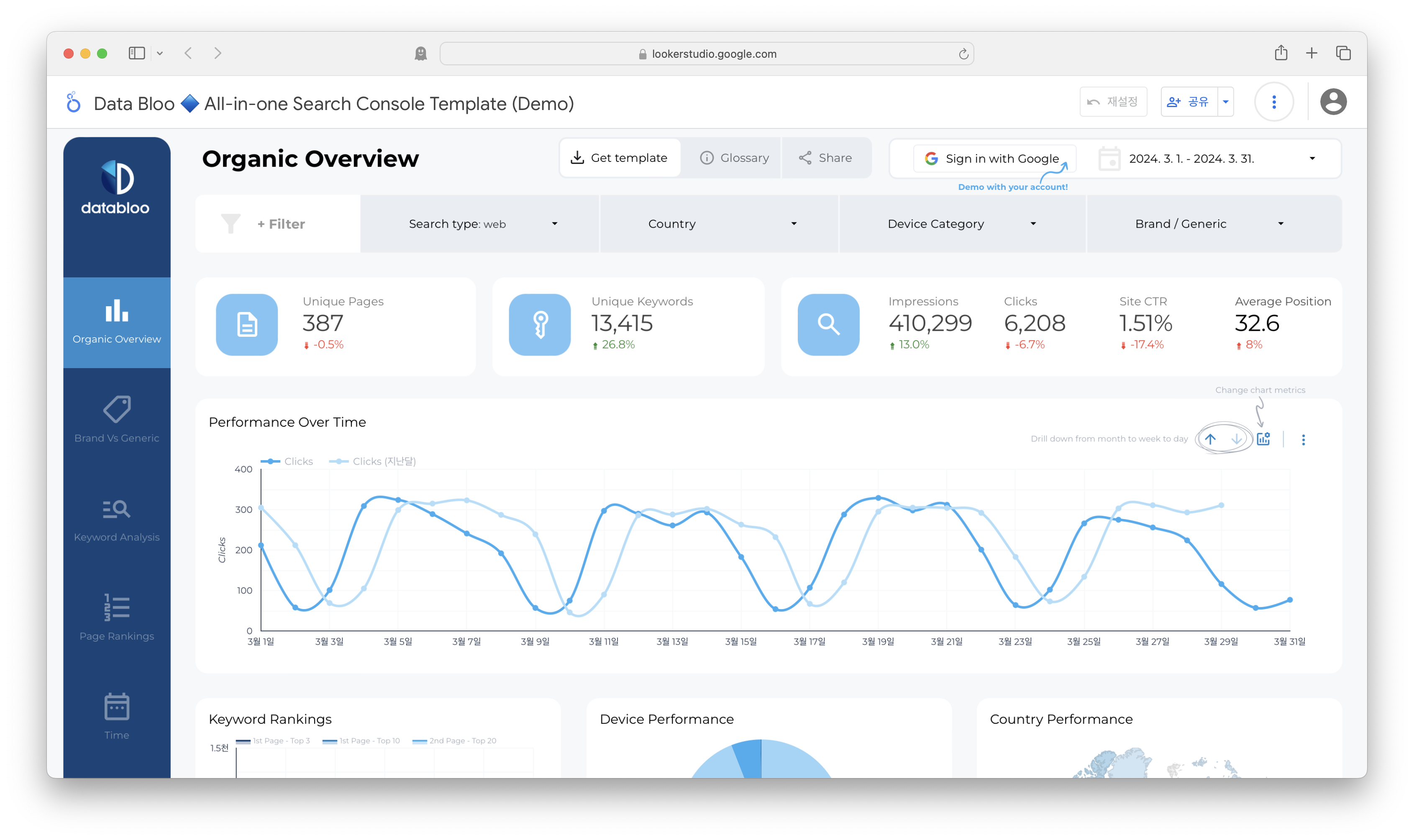This screenshot has width=1414, height=840.
Task: Open the report's vertical three-dot menu
Action: pyautogui.click(x=1273, y=102)
